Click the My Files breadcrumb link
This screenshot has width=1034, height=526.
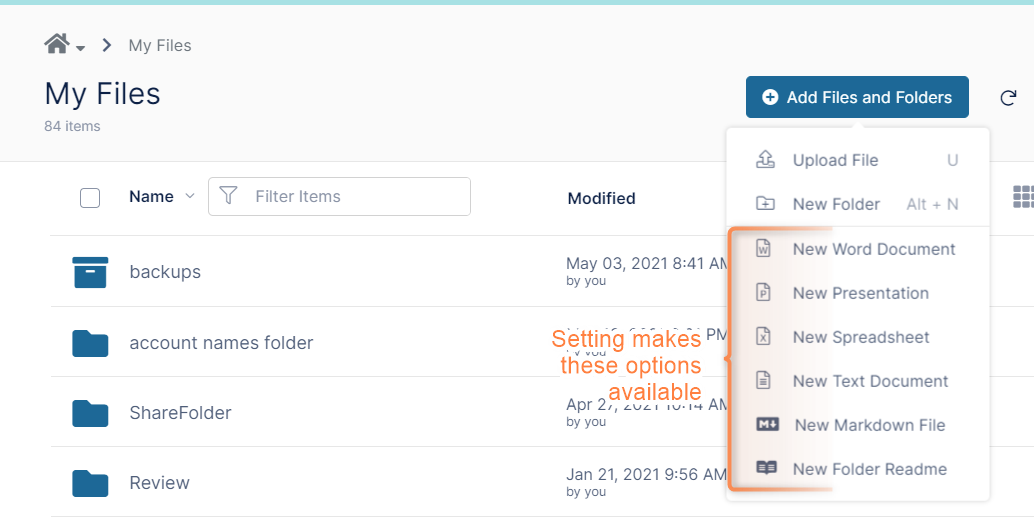pyautogui.click(x=160, y=45)
